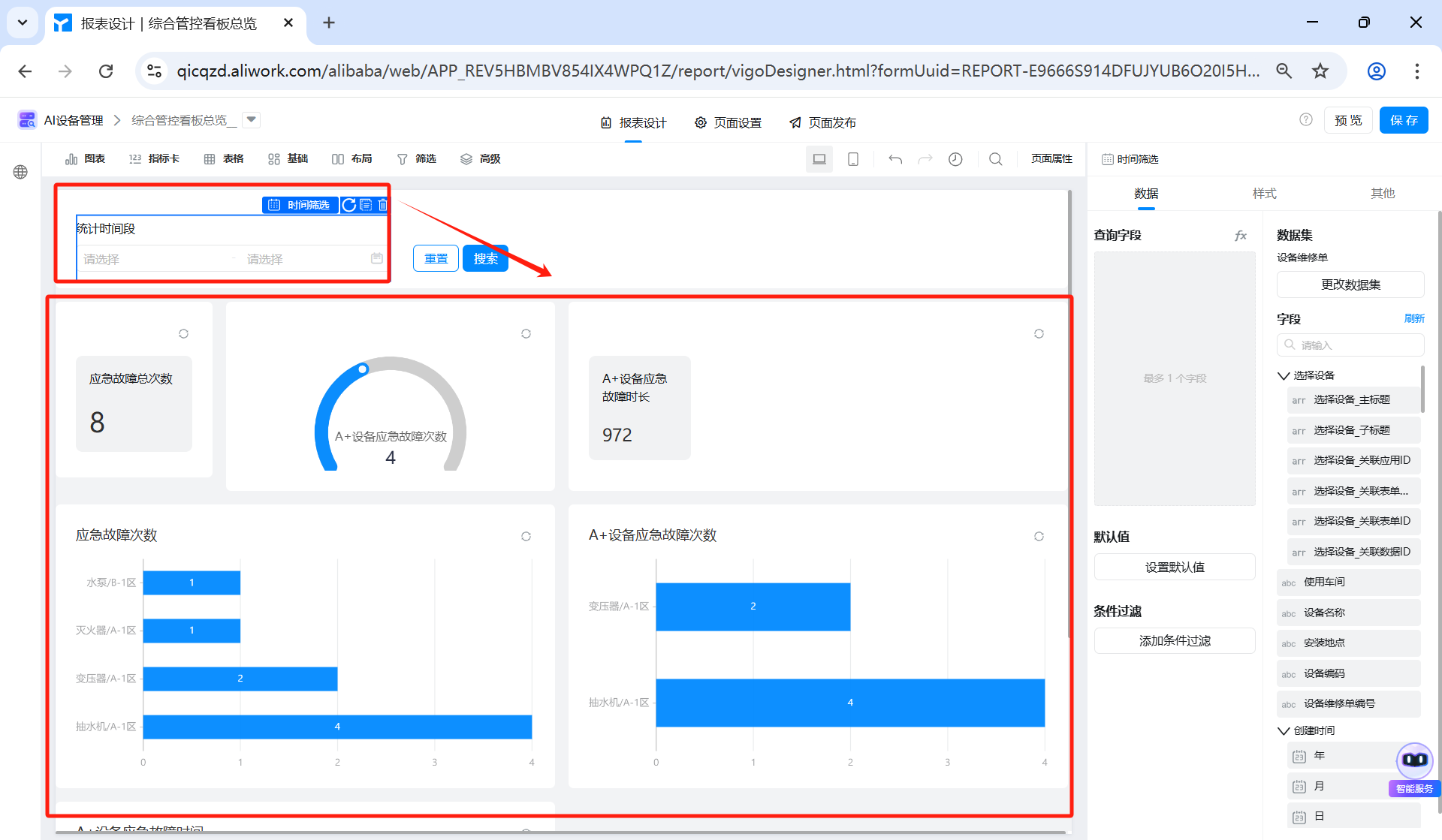Switch to the 样式 tab

pos(1264,194)
